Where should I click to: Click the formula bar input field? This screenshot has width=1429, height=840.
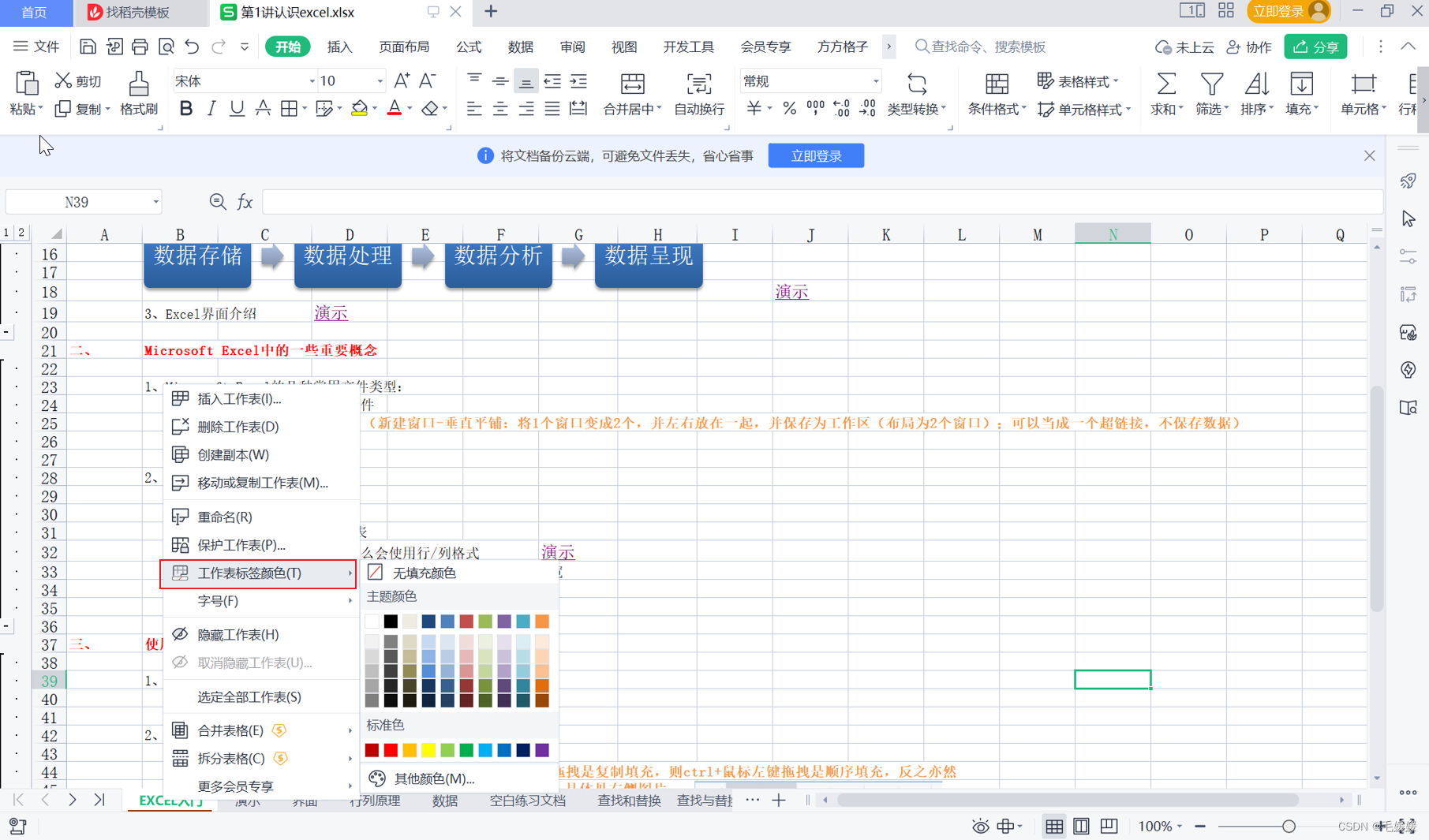tap(822, 202)
